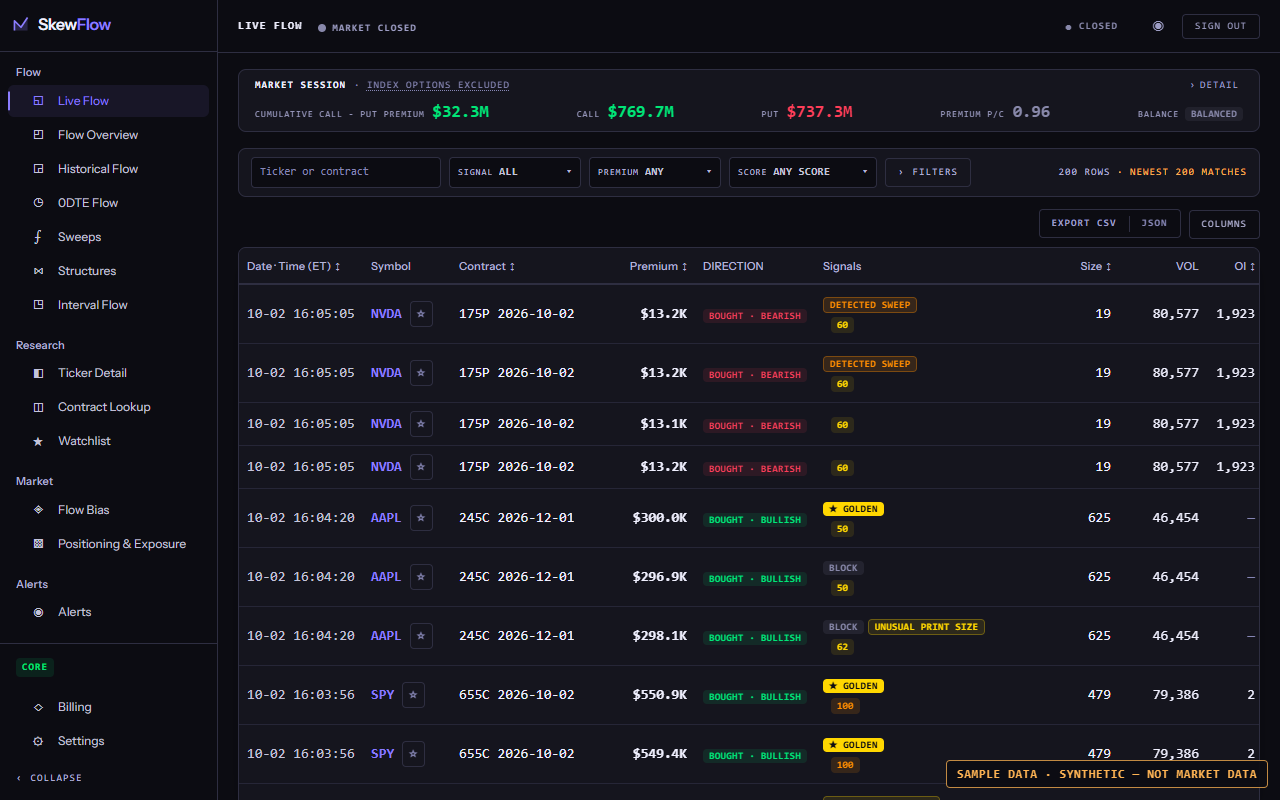Open Flow Overview from the sidebar
Viewport: 1280px width, 800px height.
[x=108, y=135]
